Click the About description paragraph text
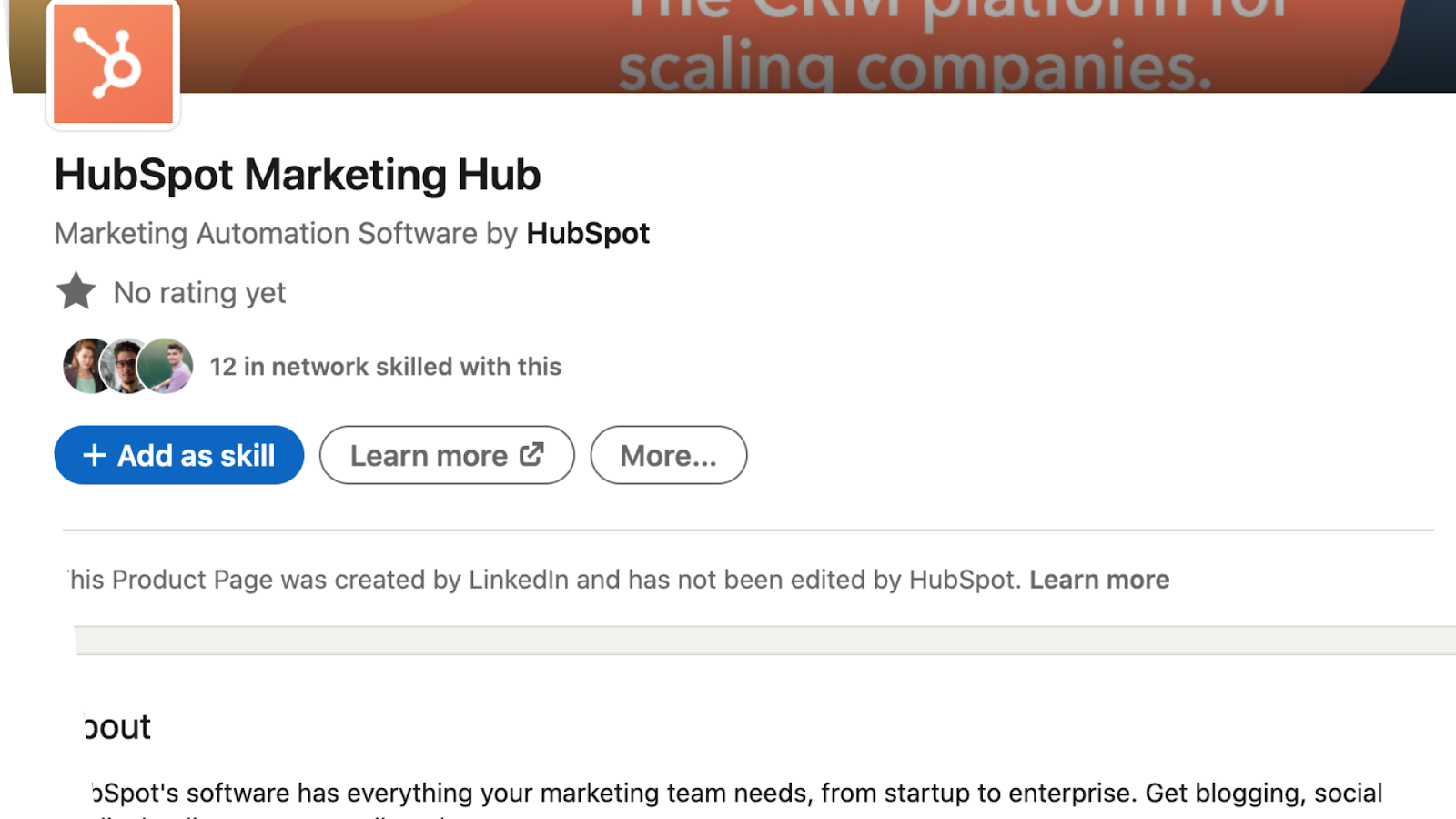 pyautogui.click(x=737, y=794)
